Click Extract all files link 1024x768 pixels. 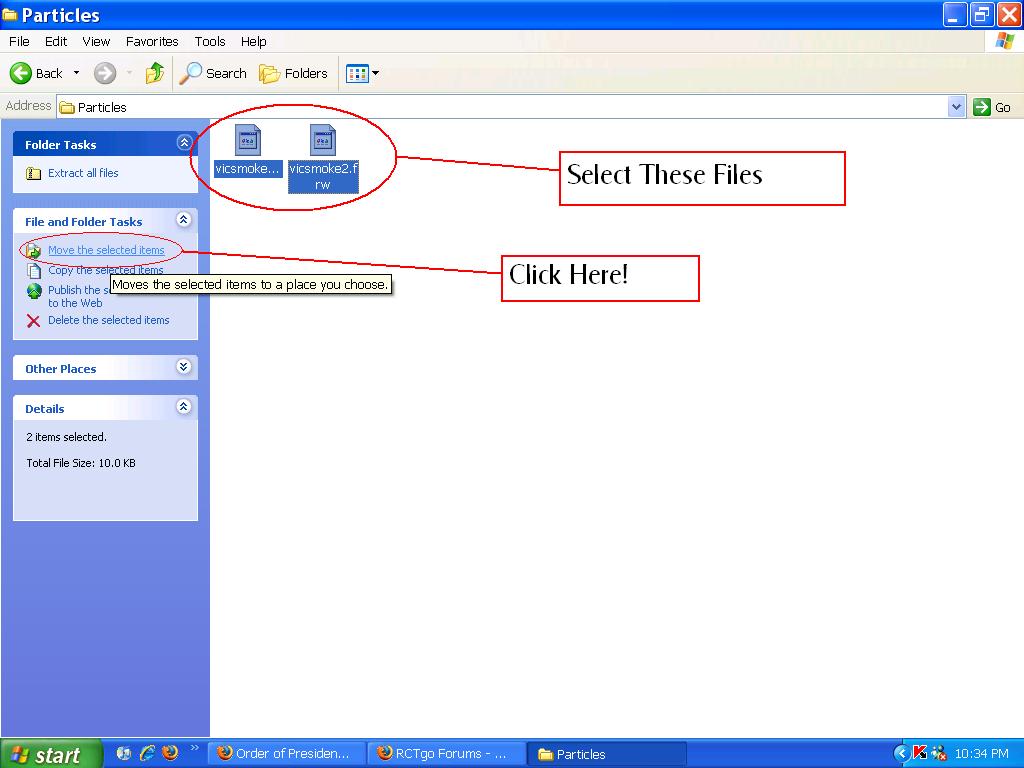(x=83, y=173)
